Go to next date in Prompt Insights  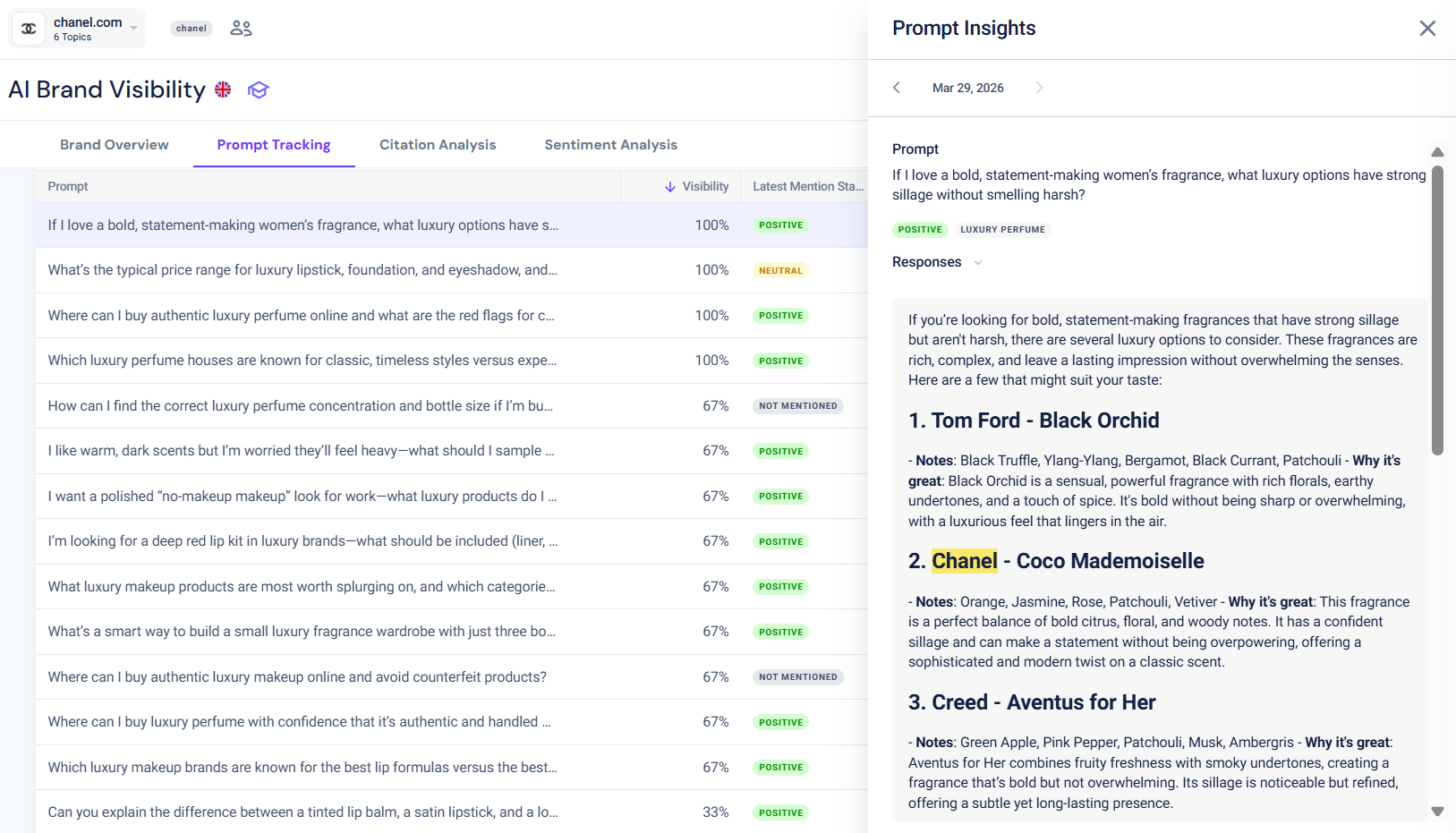click(x=1039, y=88)
